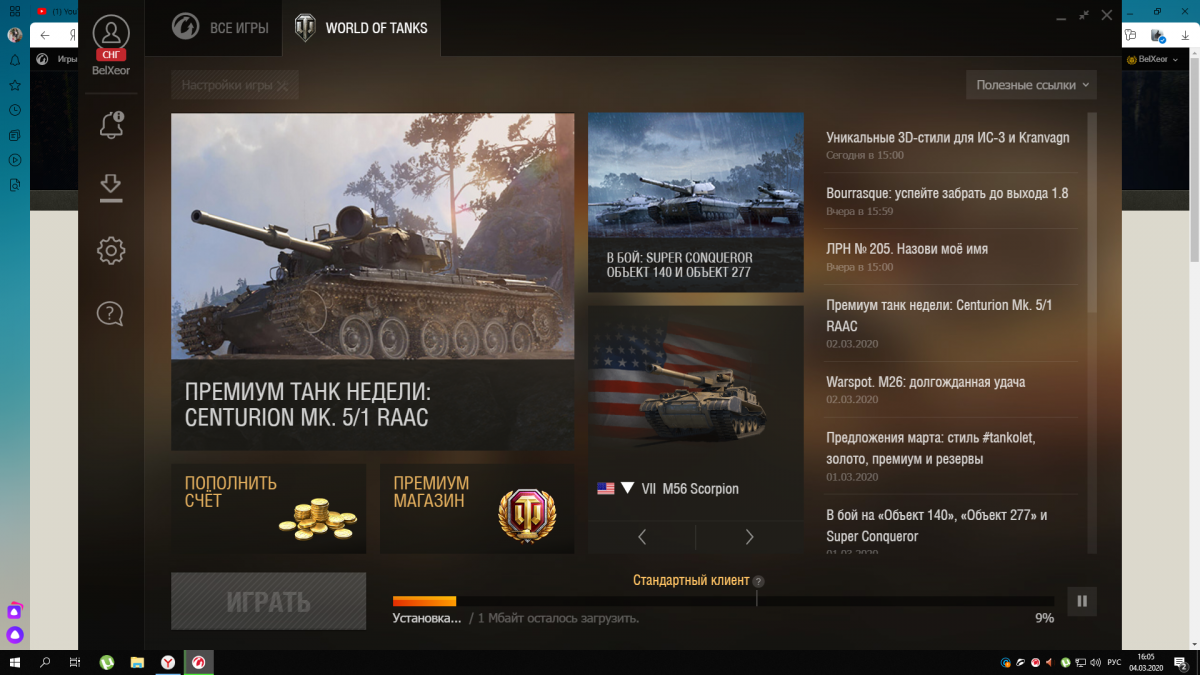This screenshot has height=675, width=1200.
Task: Click the Пополнить счёт button
Action: [268, 508]
